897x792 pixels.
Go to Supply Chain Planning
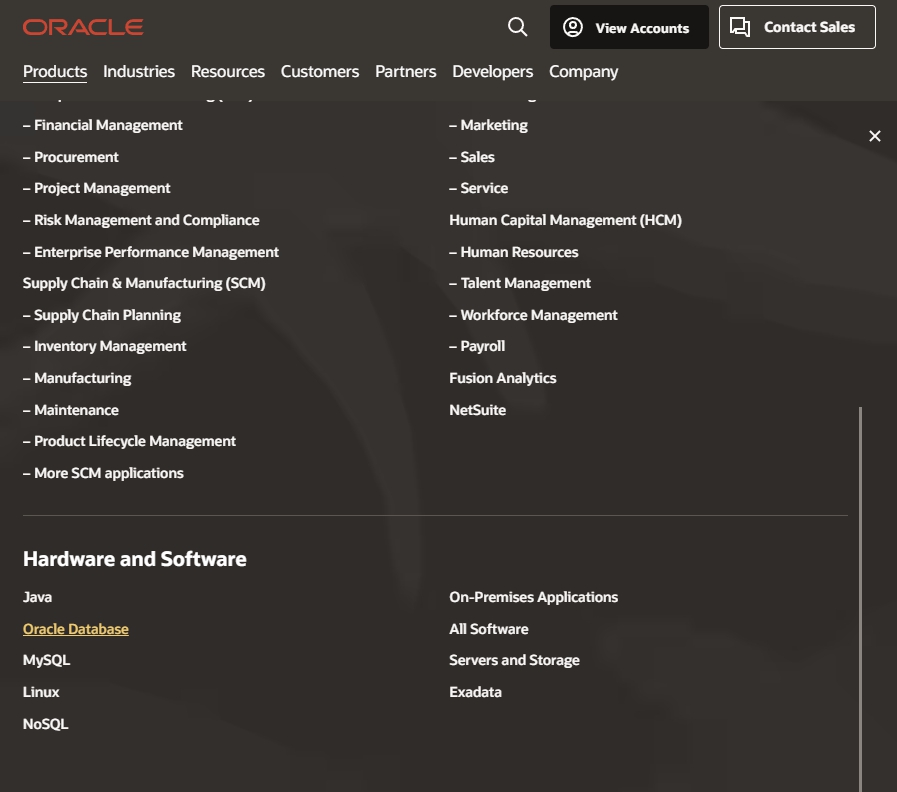tap(102, 315)
